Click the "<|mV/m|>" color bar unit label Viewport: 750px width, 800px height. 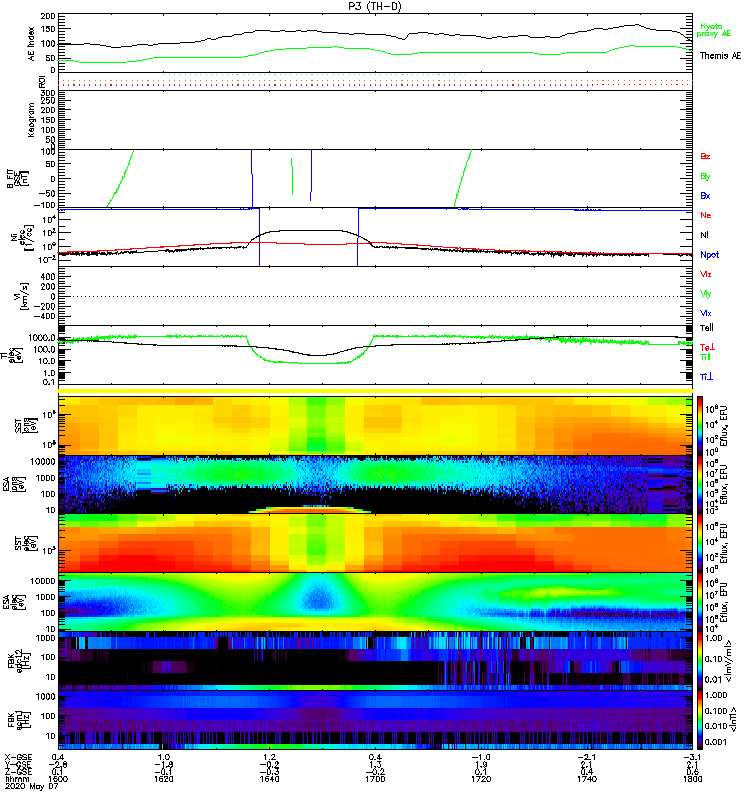point(731,661)
